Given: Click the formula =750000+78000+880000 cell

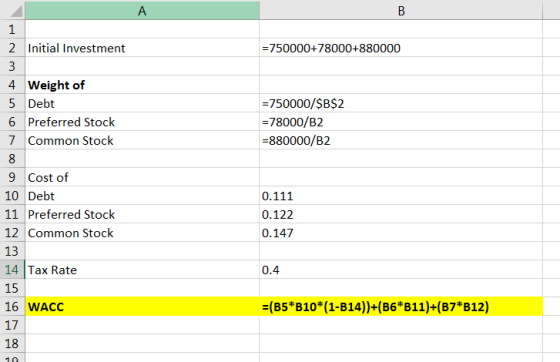Looking at the screenshot, I should 401,48.
